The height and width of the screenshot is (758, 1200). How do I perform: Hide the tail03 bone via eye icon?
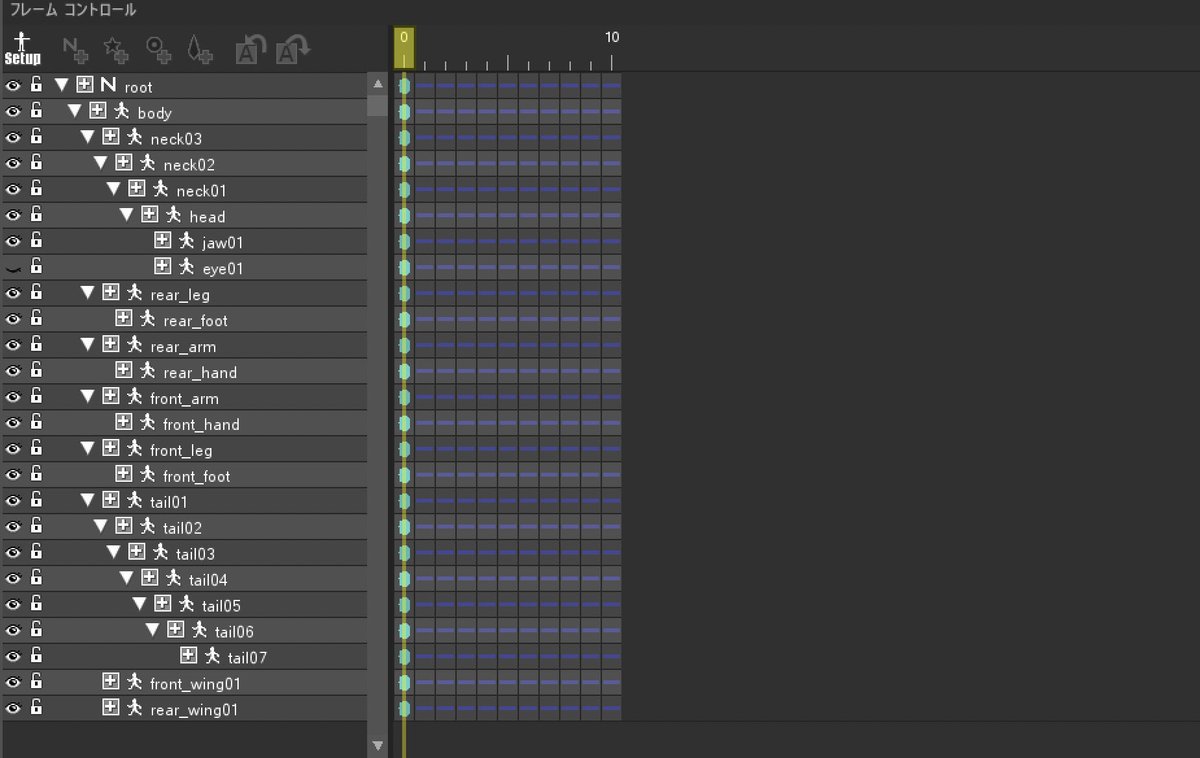[x=13, y=553]
